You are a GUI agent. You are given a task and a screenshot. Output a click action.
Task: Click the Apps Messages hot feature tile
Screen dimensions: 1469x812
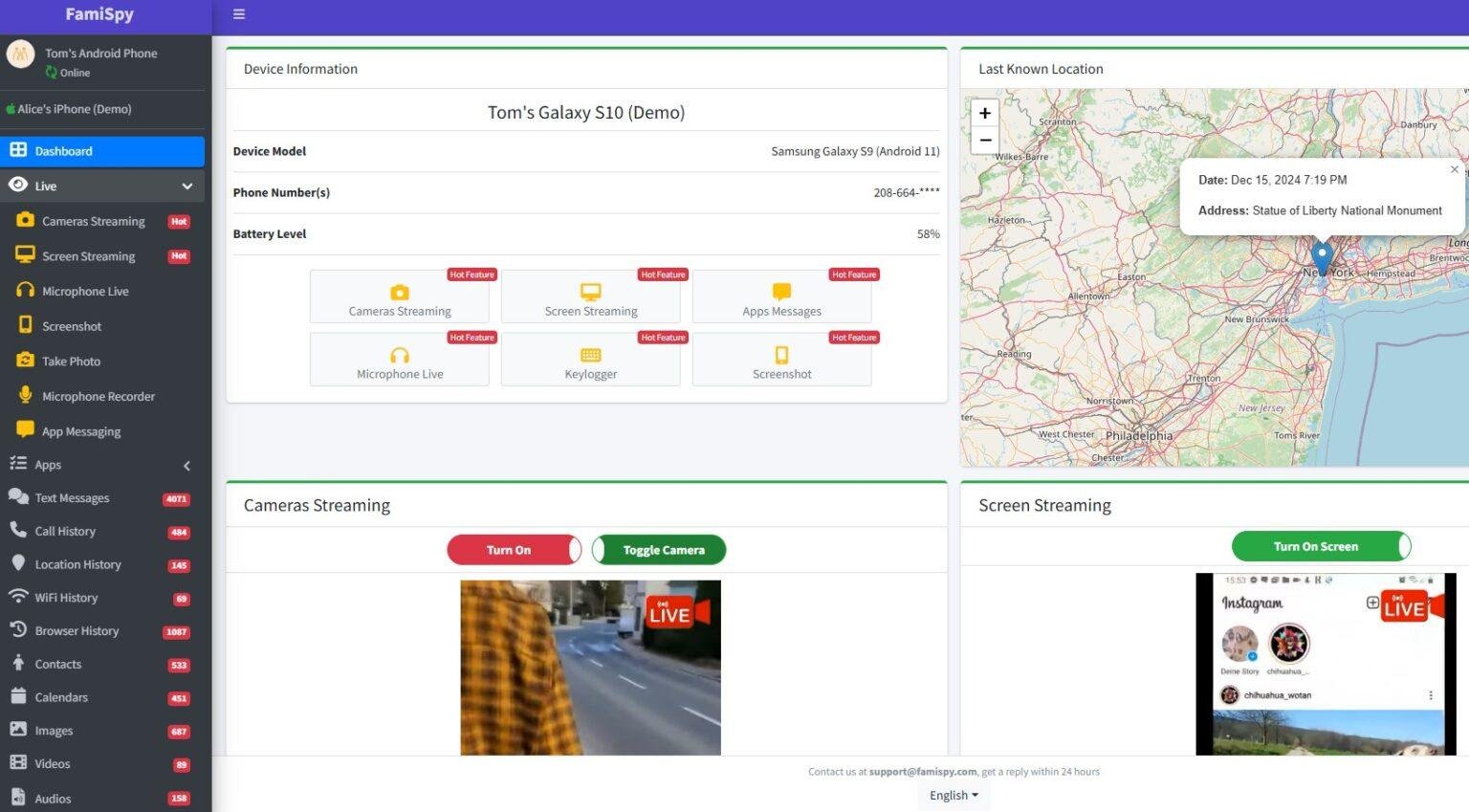(x=781, y=297)
